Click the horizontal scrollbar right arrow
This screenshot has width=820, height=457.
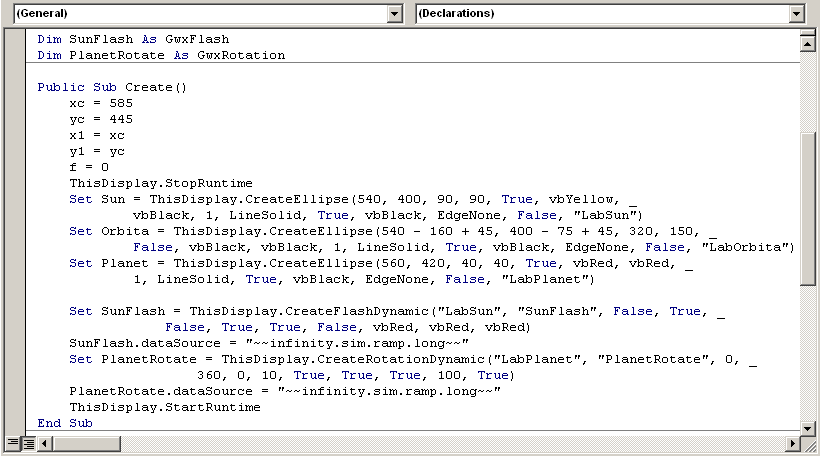click(793, 444)
